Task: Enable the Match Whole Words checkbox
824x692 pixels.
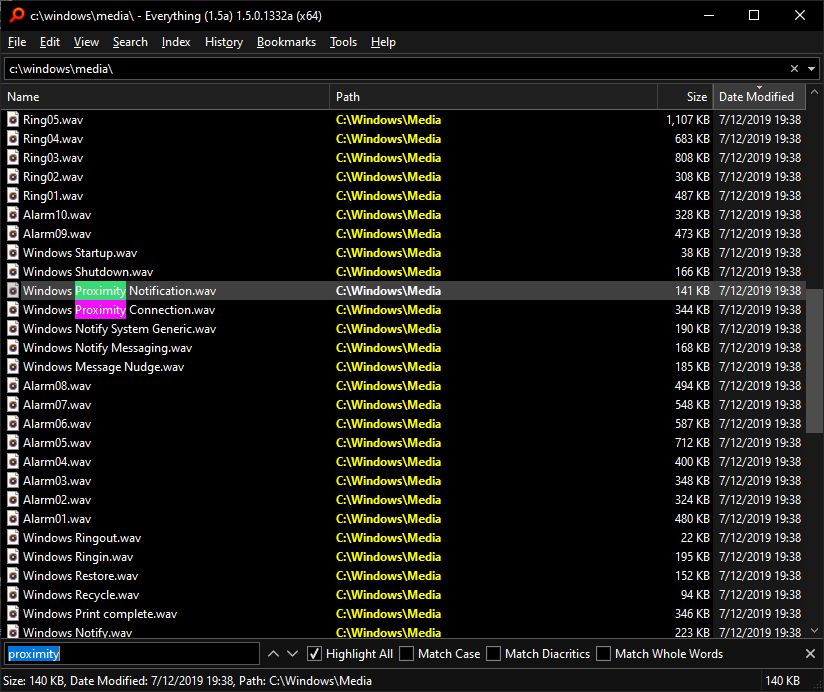Action: point(603,654)
